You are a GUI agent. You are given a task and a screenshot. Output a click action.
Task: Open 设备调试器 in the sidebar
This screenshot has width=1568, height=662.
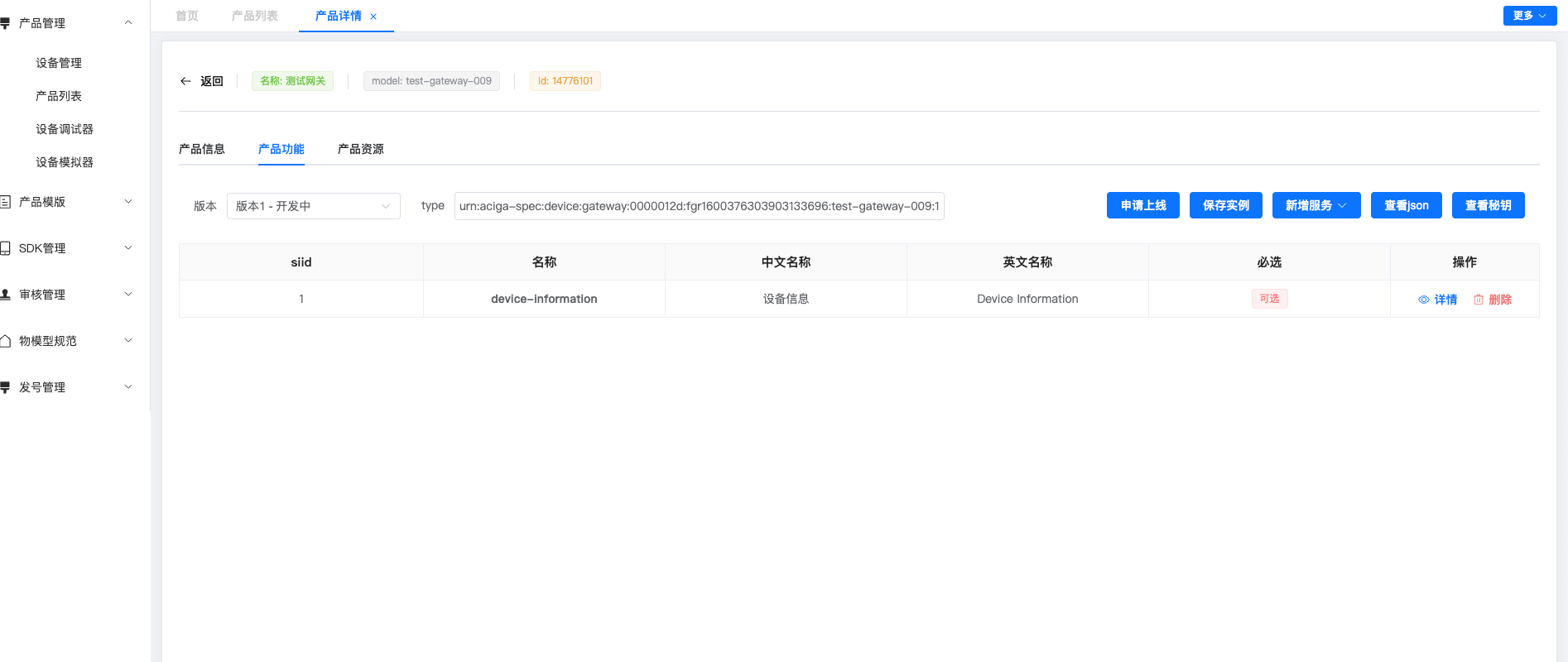[x=65, y=129]
